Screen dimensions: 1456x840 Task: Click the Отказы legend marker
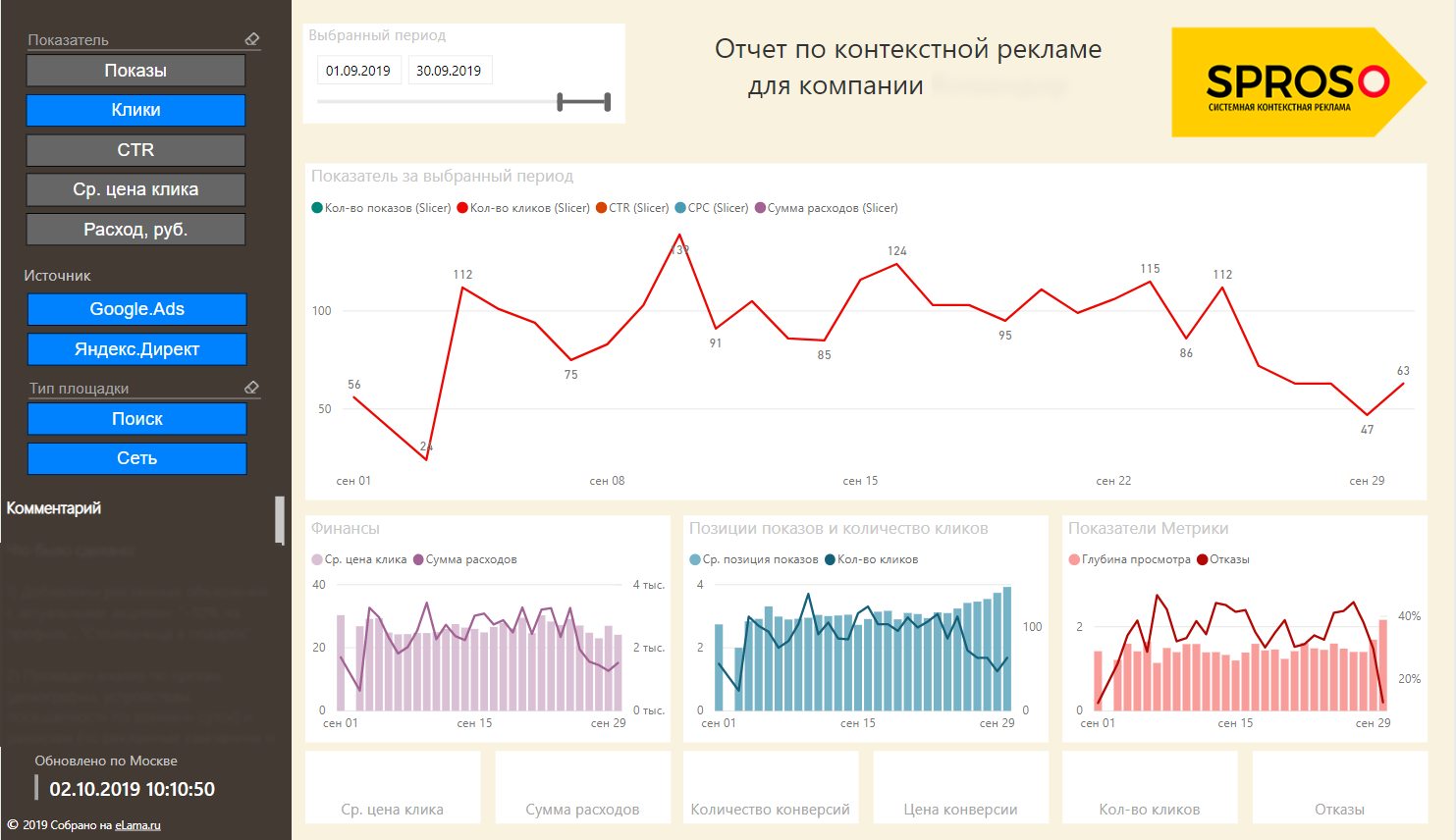[x=1203, y=559]
